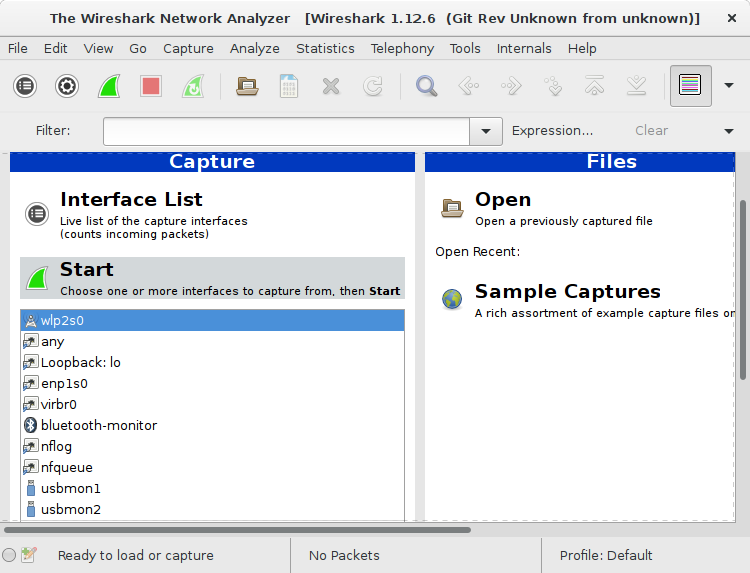Click green fin icon beside Start heading

click(37, 278)
